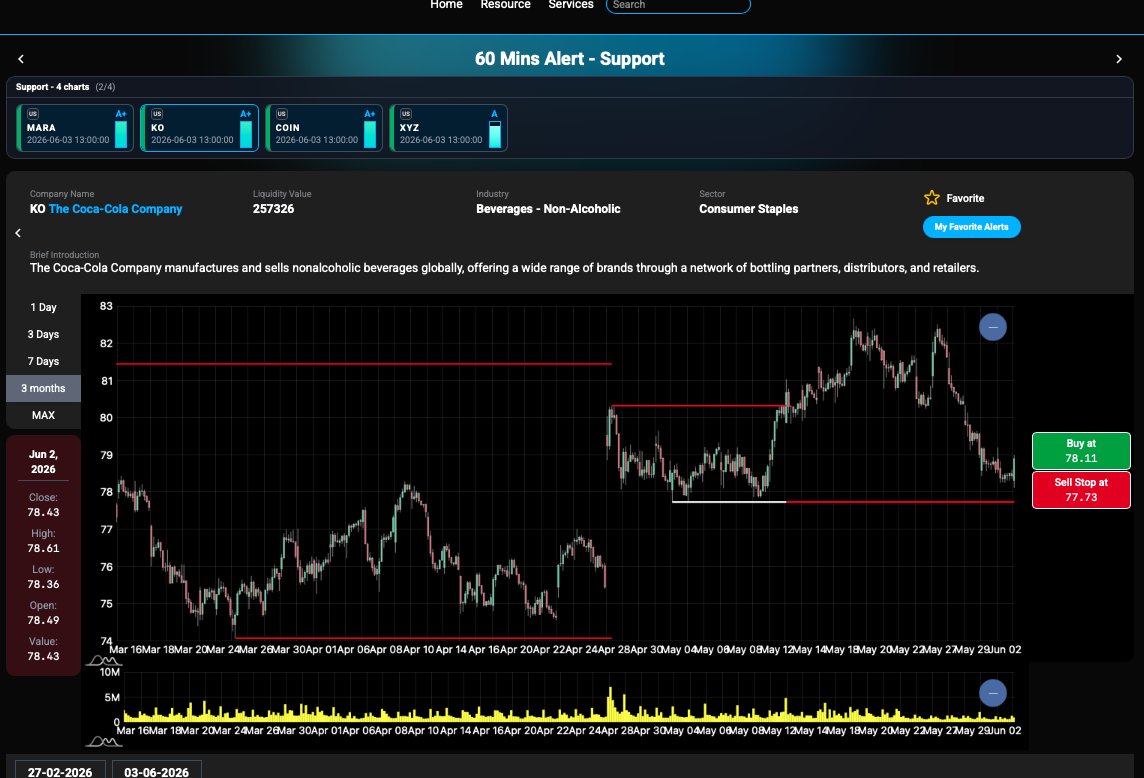The width and height of the screenshot is (1144, 778).
Task: Go to previous alert with left arrow
Action: point(20,59)
